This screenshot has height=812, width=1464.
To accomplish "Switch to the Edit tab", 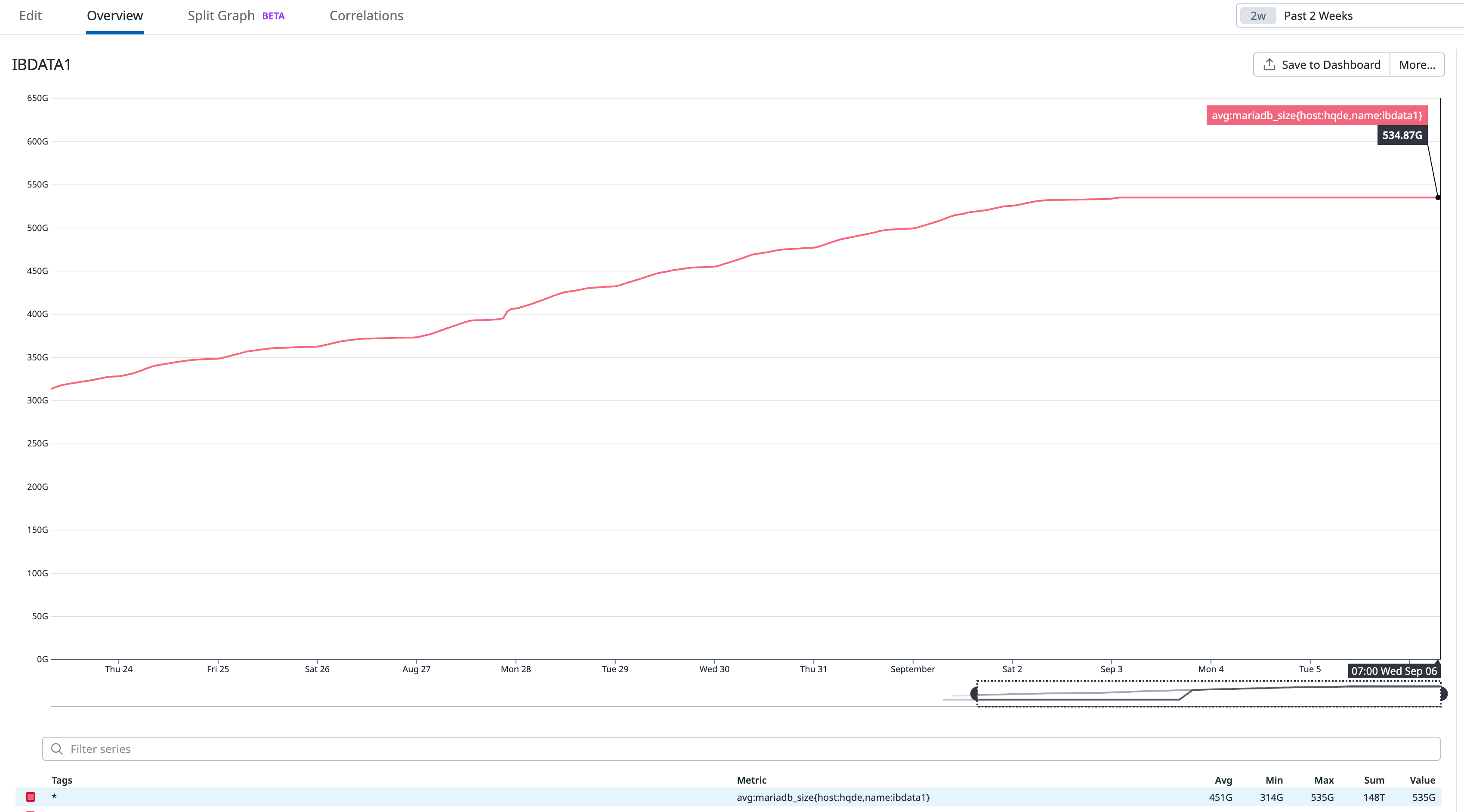I will (30, 16).
